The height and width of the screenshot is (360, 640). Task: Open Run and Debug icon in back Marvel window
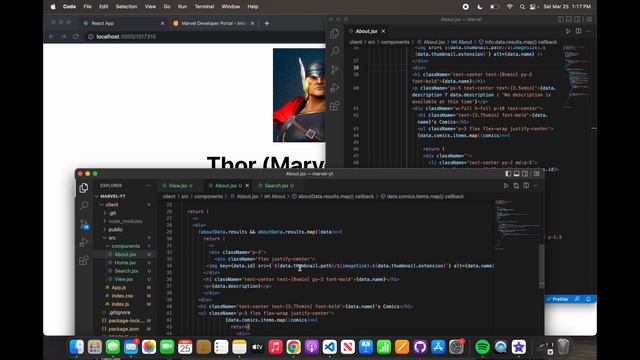(x=335, y=87)
